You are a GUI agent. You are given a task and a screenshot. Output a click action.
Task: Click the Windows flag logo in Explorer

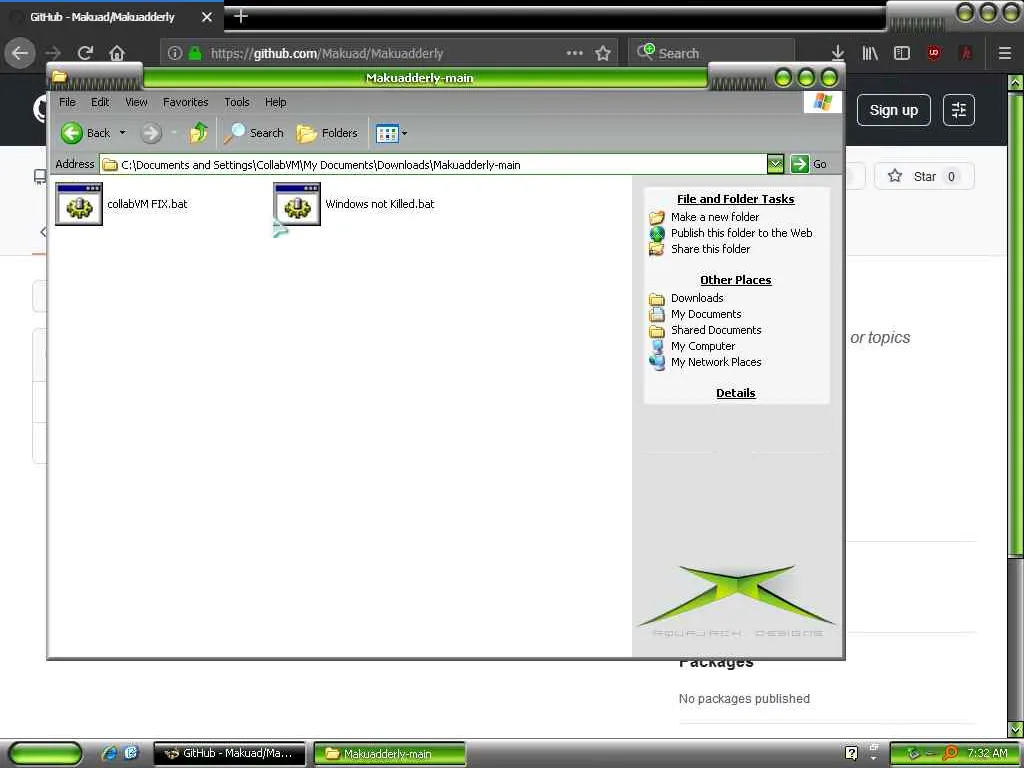click(x=822, y=102)
